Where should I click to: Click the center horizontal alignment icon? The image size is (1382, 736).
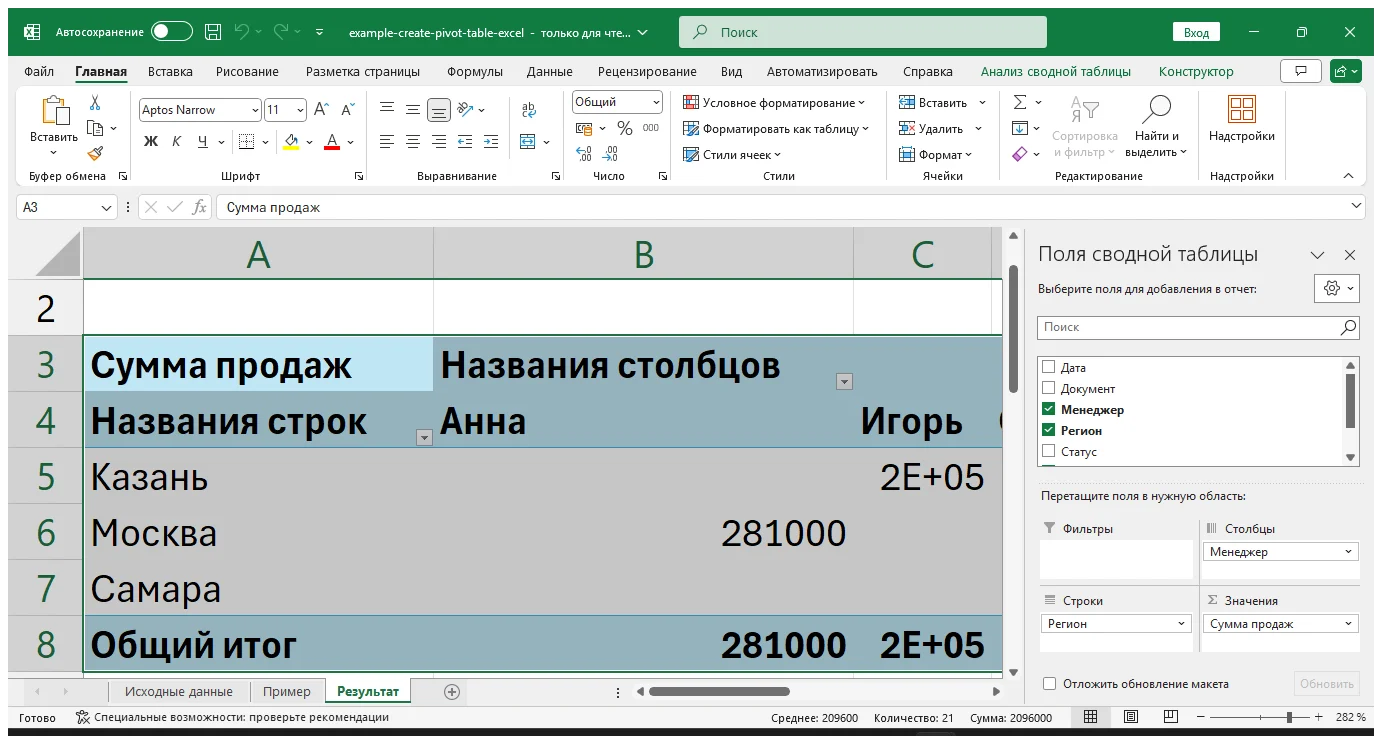[412, 142]
